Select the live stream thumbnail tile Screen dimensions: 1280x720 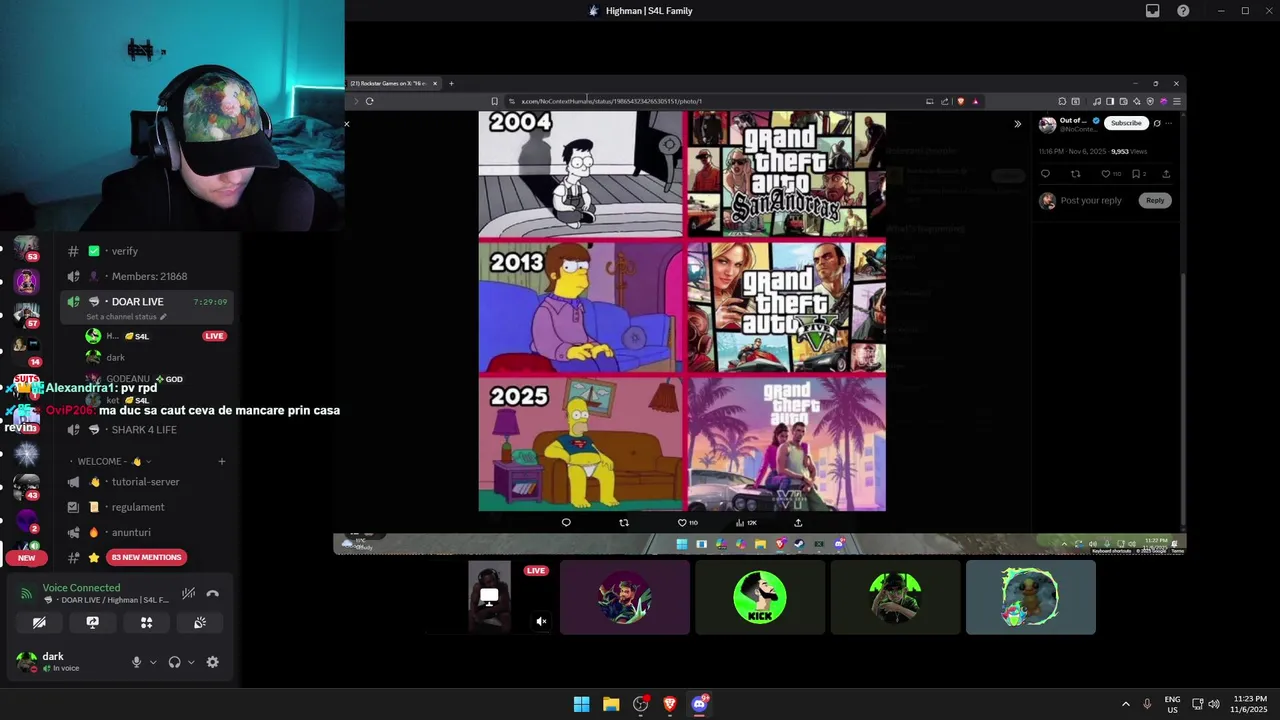coord(490,597)
